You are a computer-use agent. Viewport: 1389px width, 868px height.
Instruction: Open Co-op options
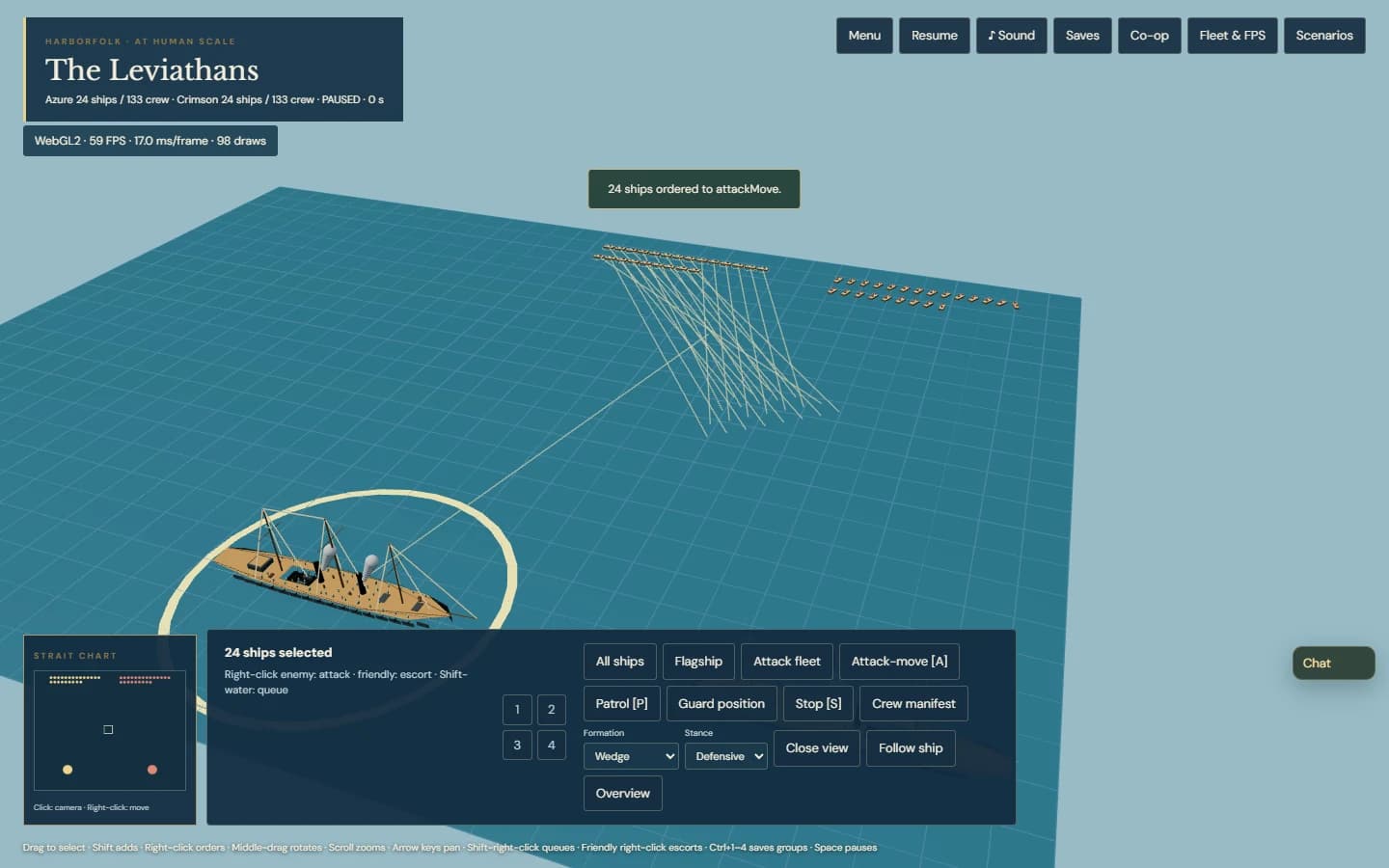coord(1149,36)
